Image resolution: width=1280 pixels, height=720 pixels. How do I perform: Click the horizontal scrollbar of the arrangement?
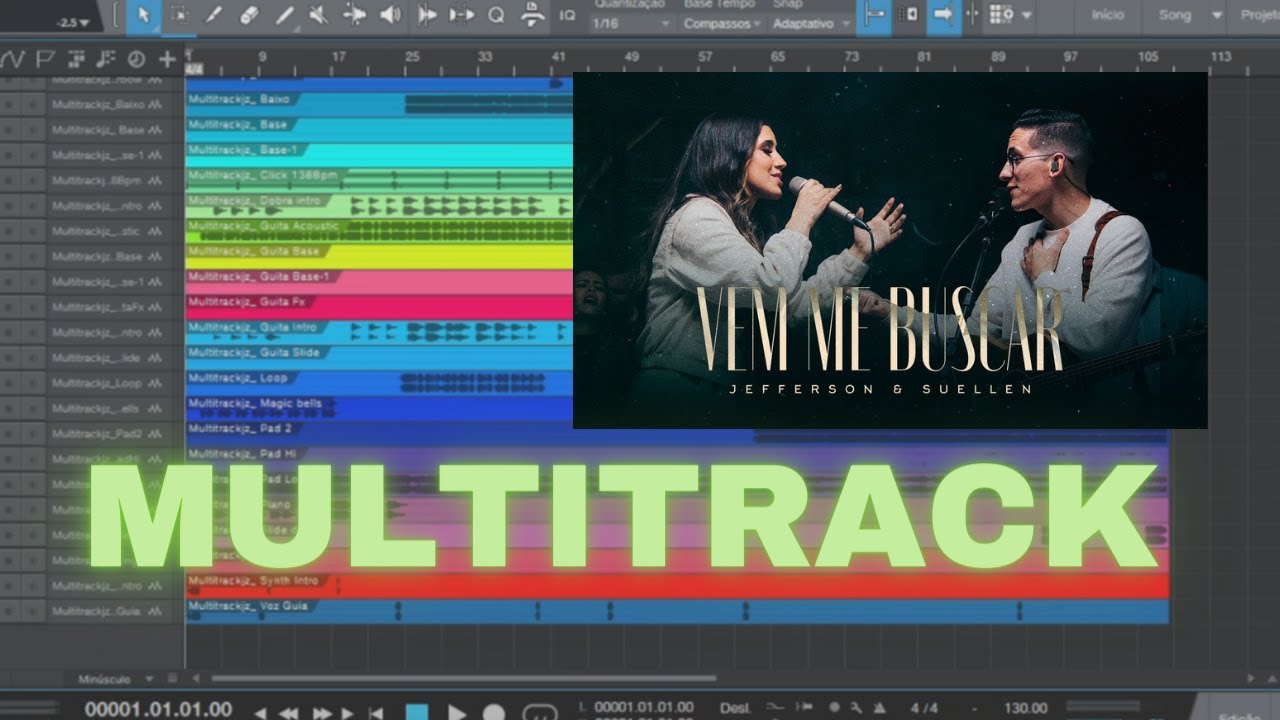point(463,679)
